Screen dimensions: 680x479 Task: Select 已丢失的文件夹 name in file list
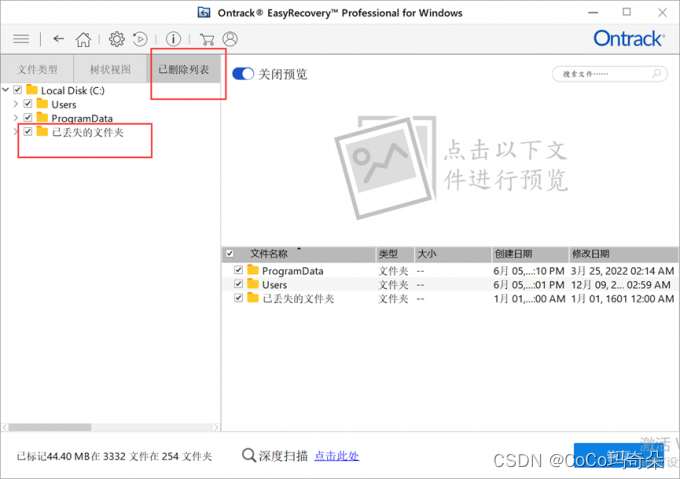[x=298, y=299]
